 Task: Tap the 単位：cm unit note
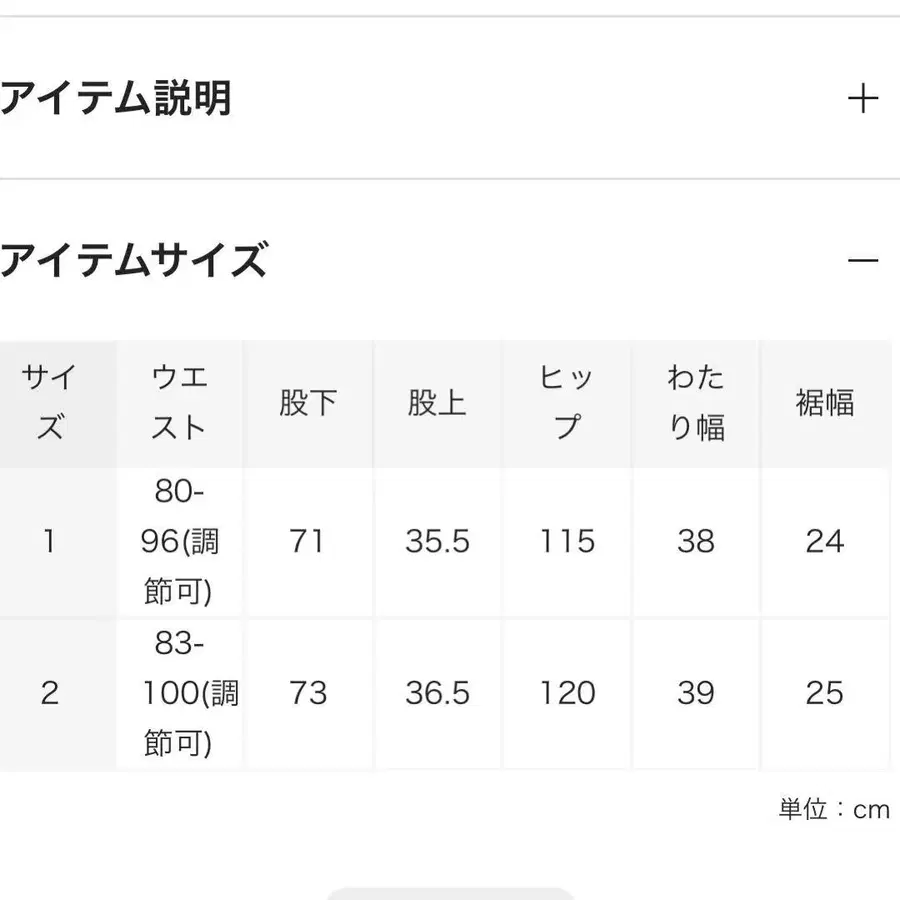(834, 809)
